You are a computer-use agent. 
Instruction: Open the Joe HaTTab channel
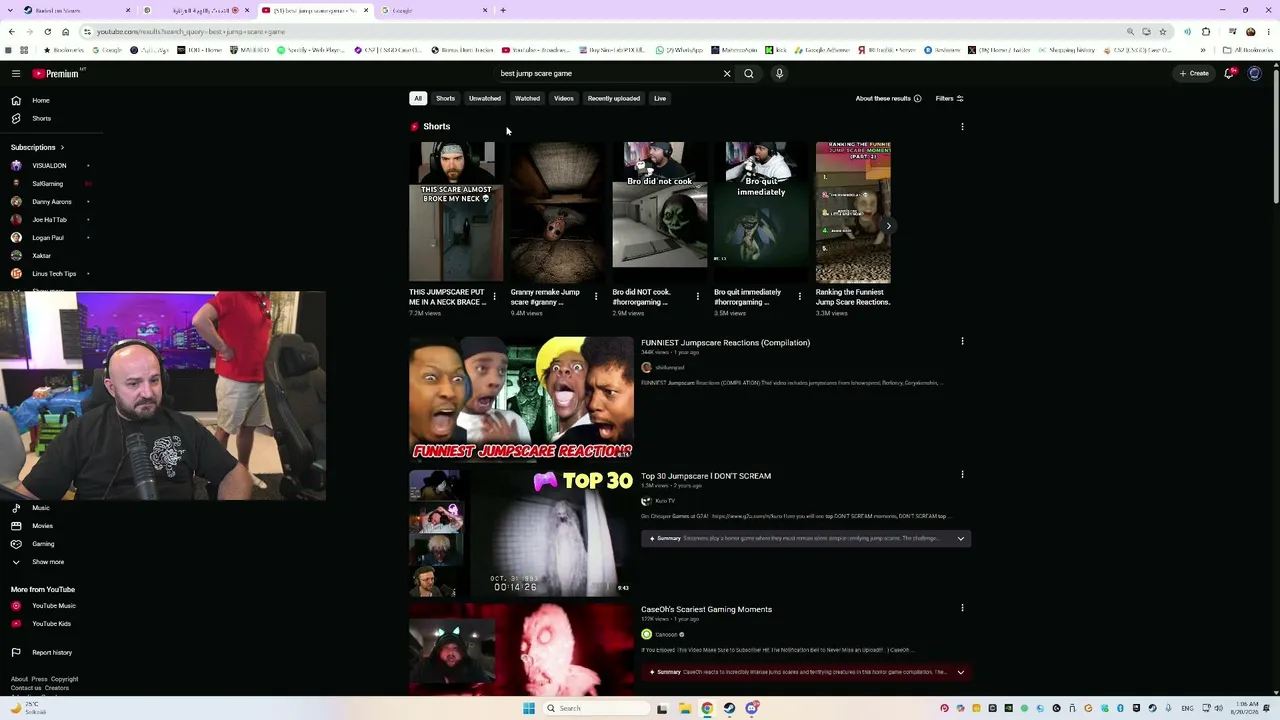[x=50, y=220]
